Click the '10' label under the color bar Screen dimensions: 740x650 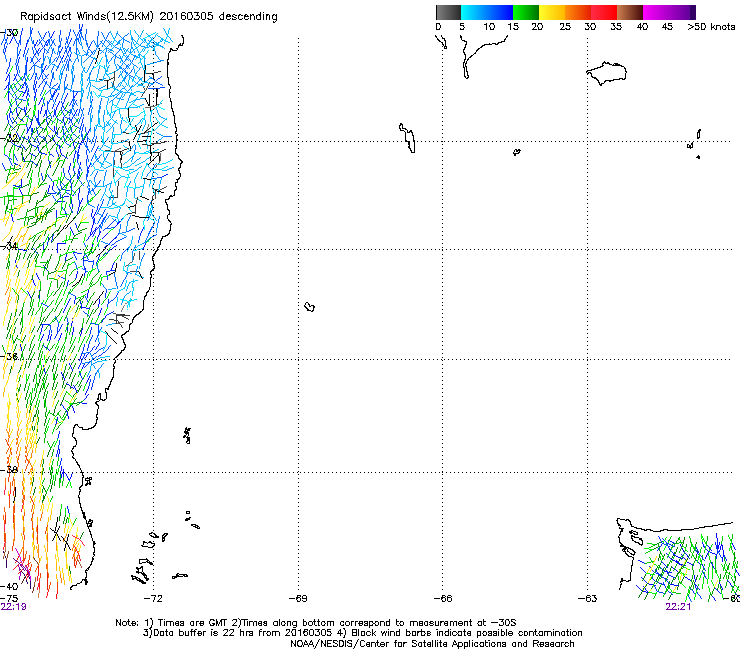point(489,27)
